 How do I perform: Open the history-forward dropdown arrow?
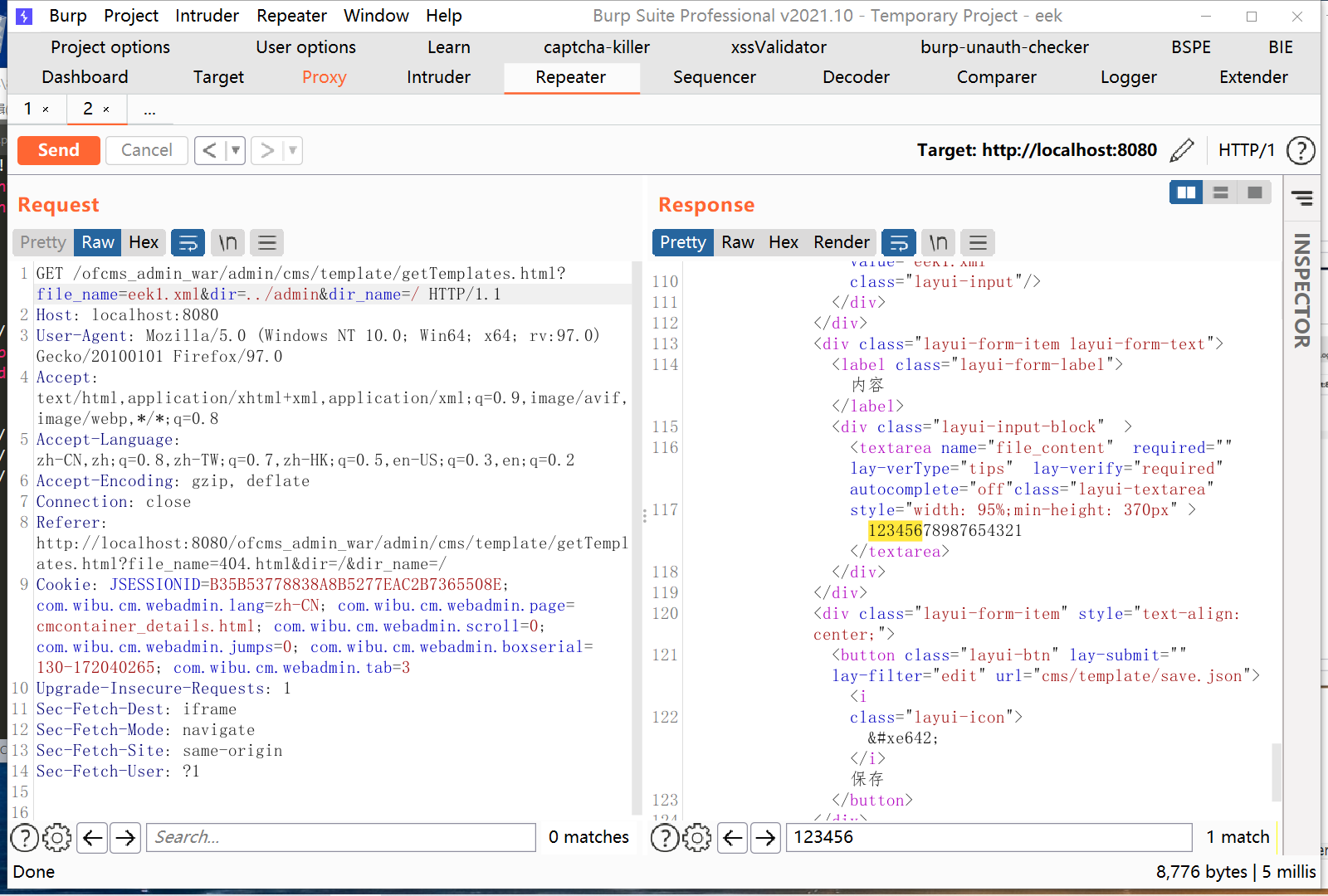coord(292,150)
